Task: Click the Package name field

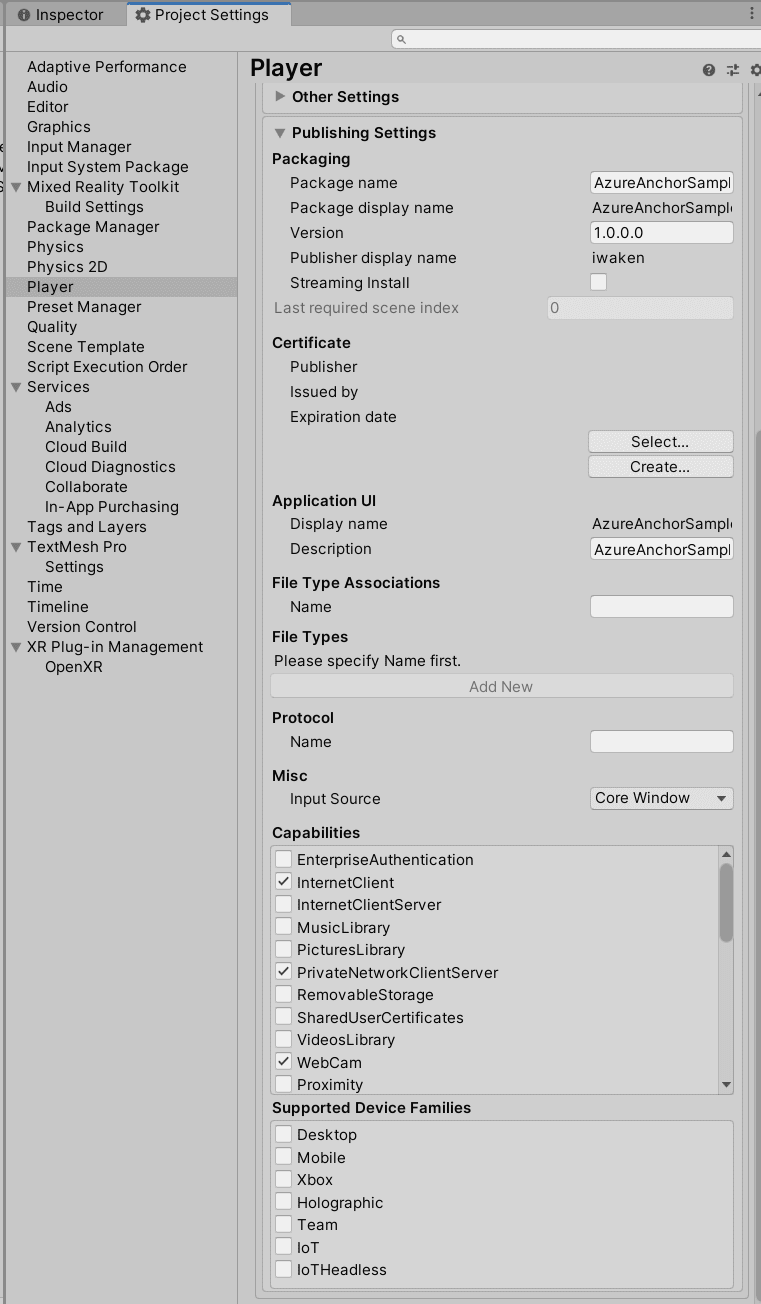Action: [x=662, y=183]
